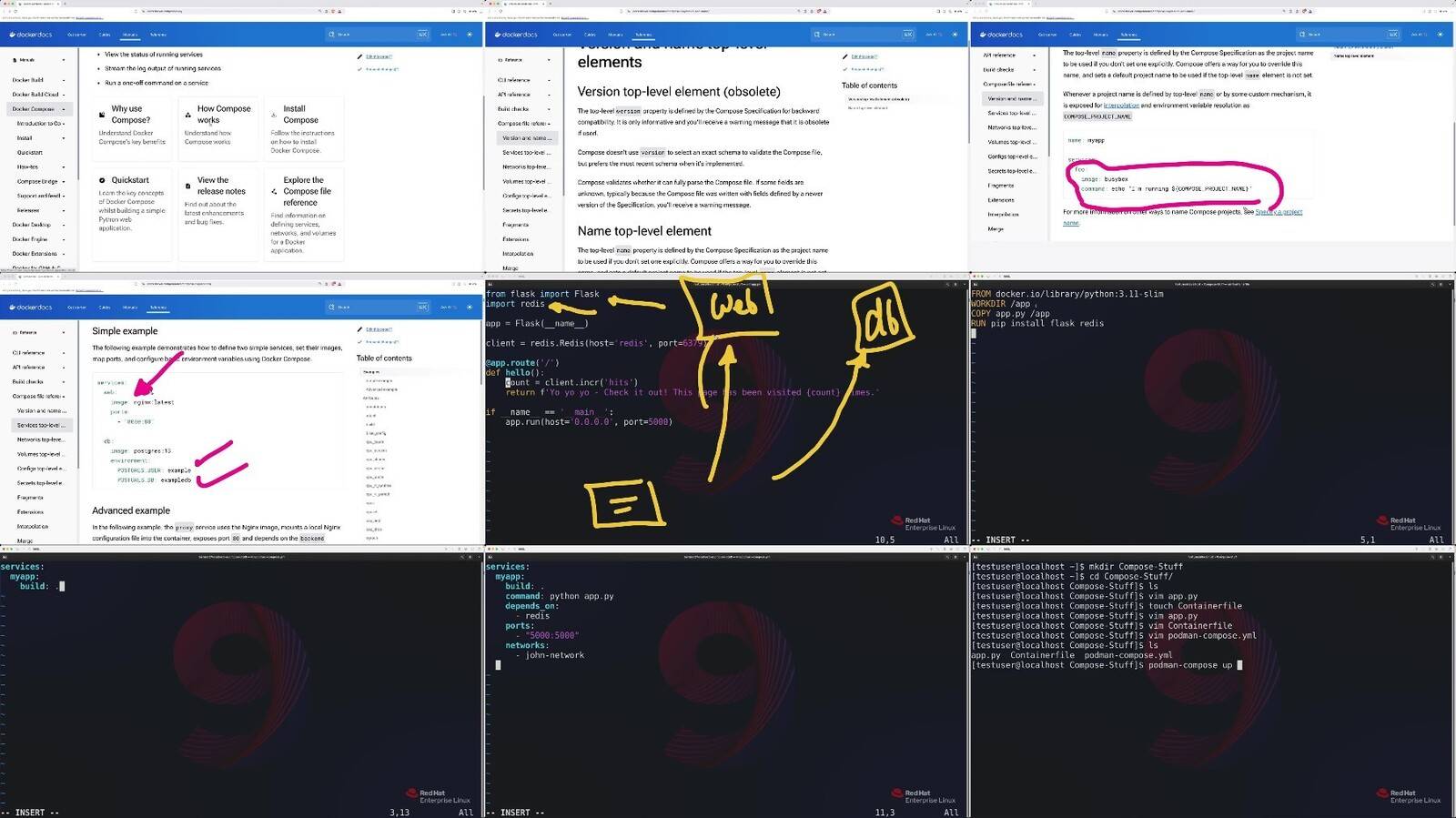This screenshot has height=818, width=1456.
Task: Toggle the theme switch on the Version top-level element page
Action: coord(955,35)
